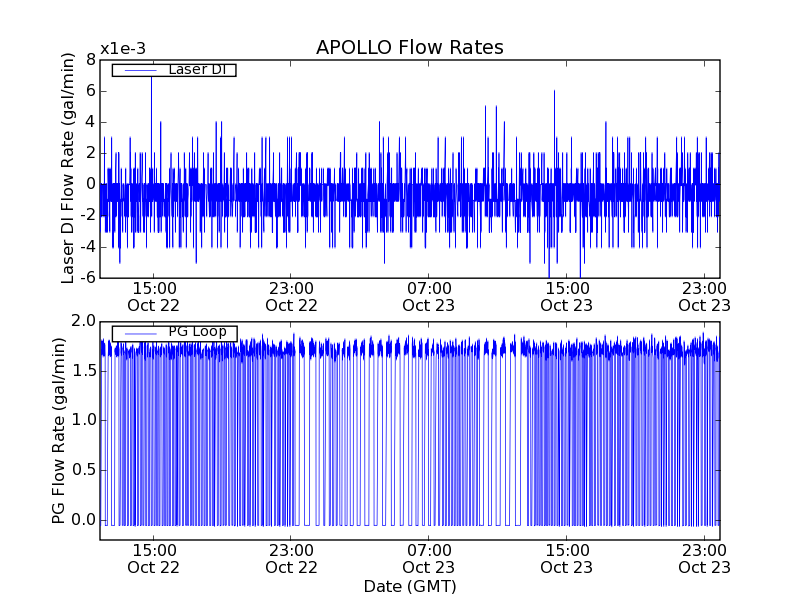Click the APOLLO Flow Rates chart title
Image resolution: width=800 pixels, height=600 pixels.
[x=409, y=48]
